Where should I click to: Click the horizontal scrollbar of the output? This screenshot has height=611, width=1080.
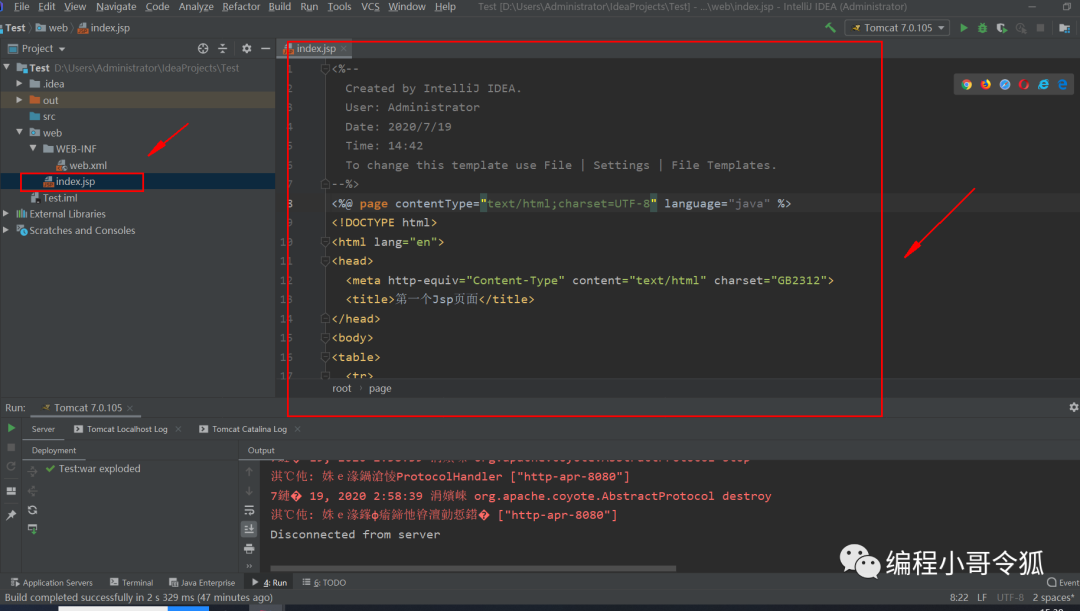(x=472, y=568)
